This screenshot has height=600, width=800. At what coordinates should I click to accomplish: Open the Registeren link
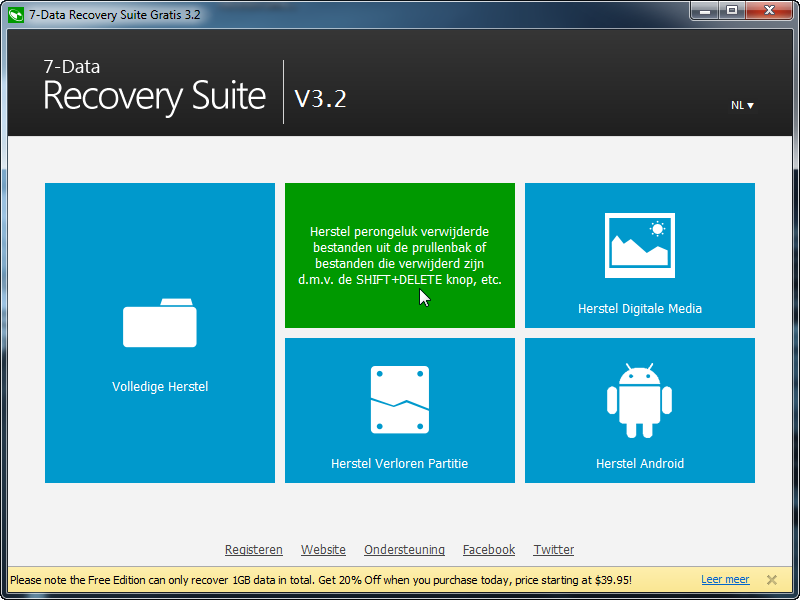pos(254,550)
